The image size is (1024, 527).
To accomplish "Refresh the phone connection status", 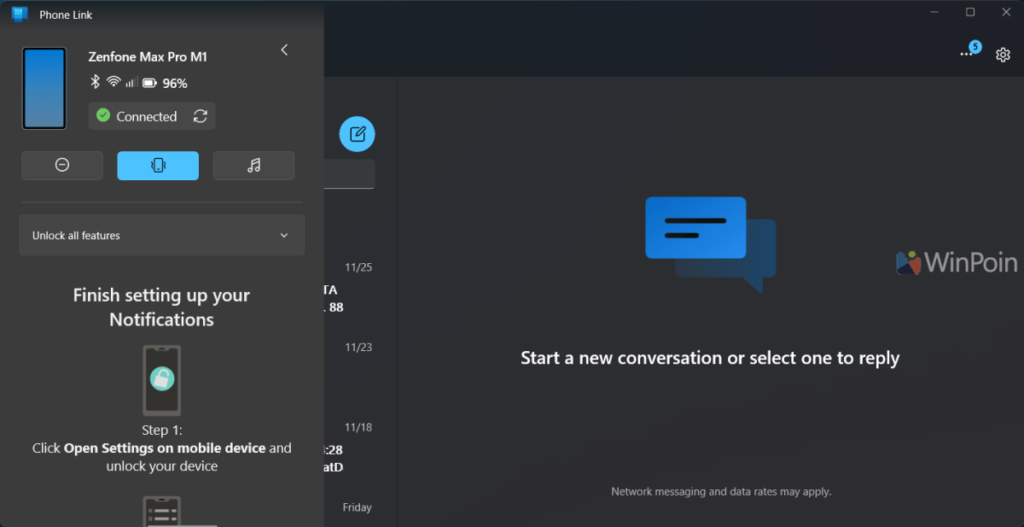I will click(200, 116).
